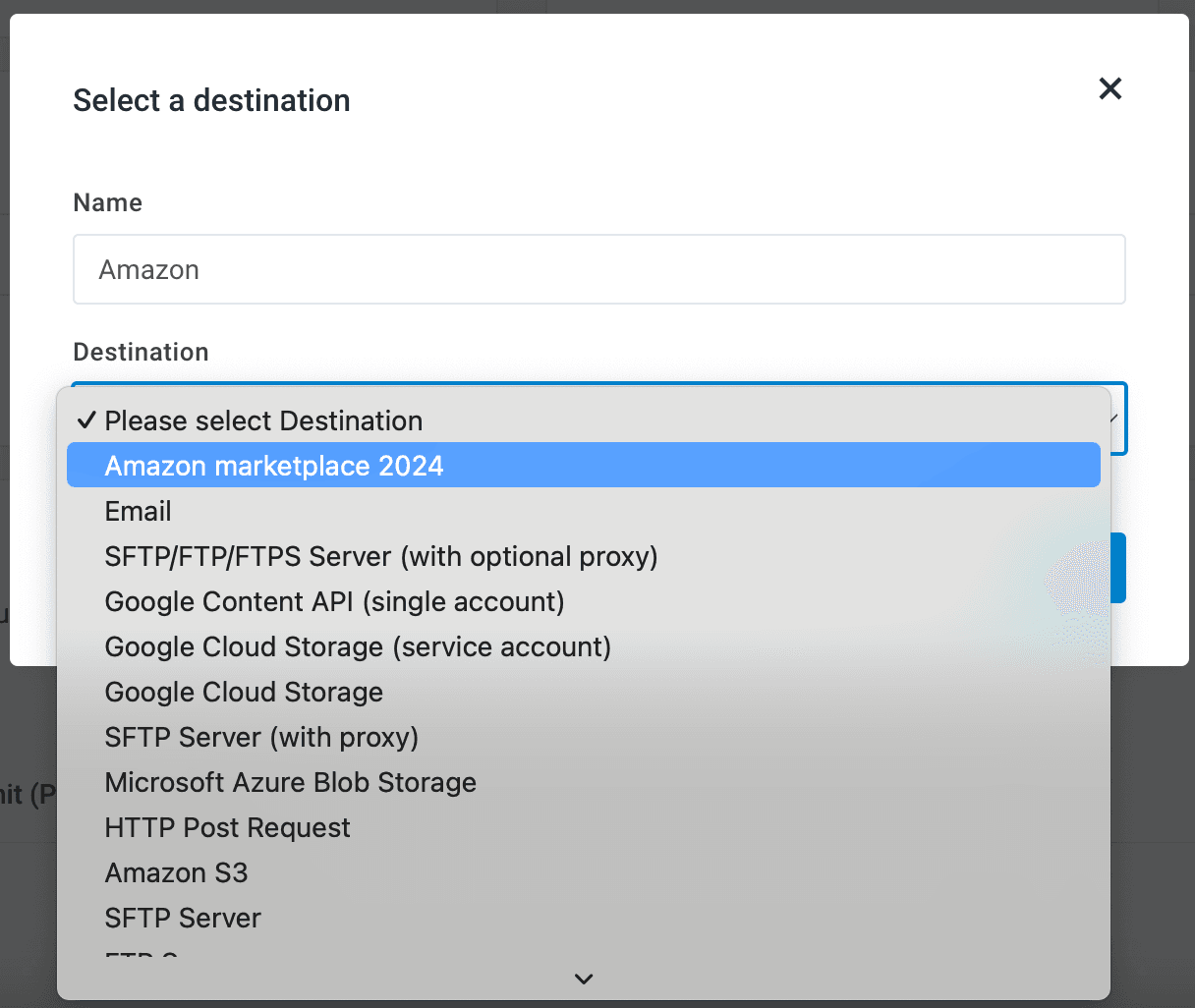Click the Name field label
The height and width of the screenshot is (1008, 1195).
click(x=108, y=202)
